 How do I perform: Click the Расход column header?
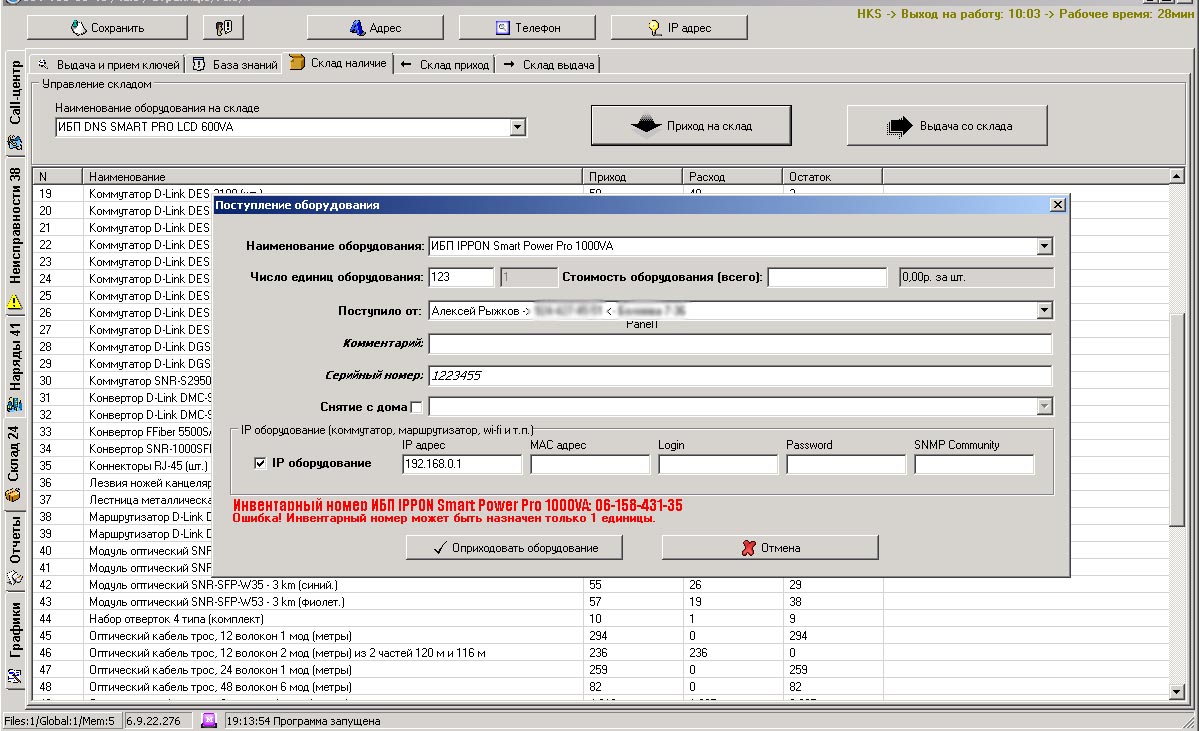coord(733,177)
